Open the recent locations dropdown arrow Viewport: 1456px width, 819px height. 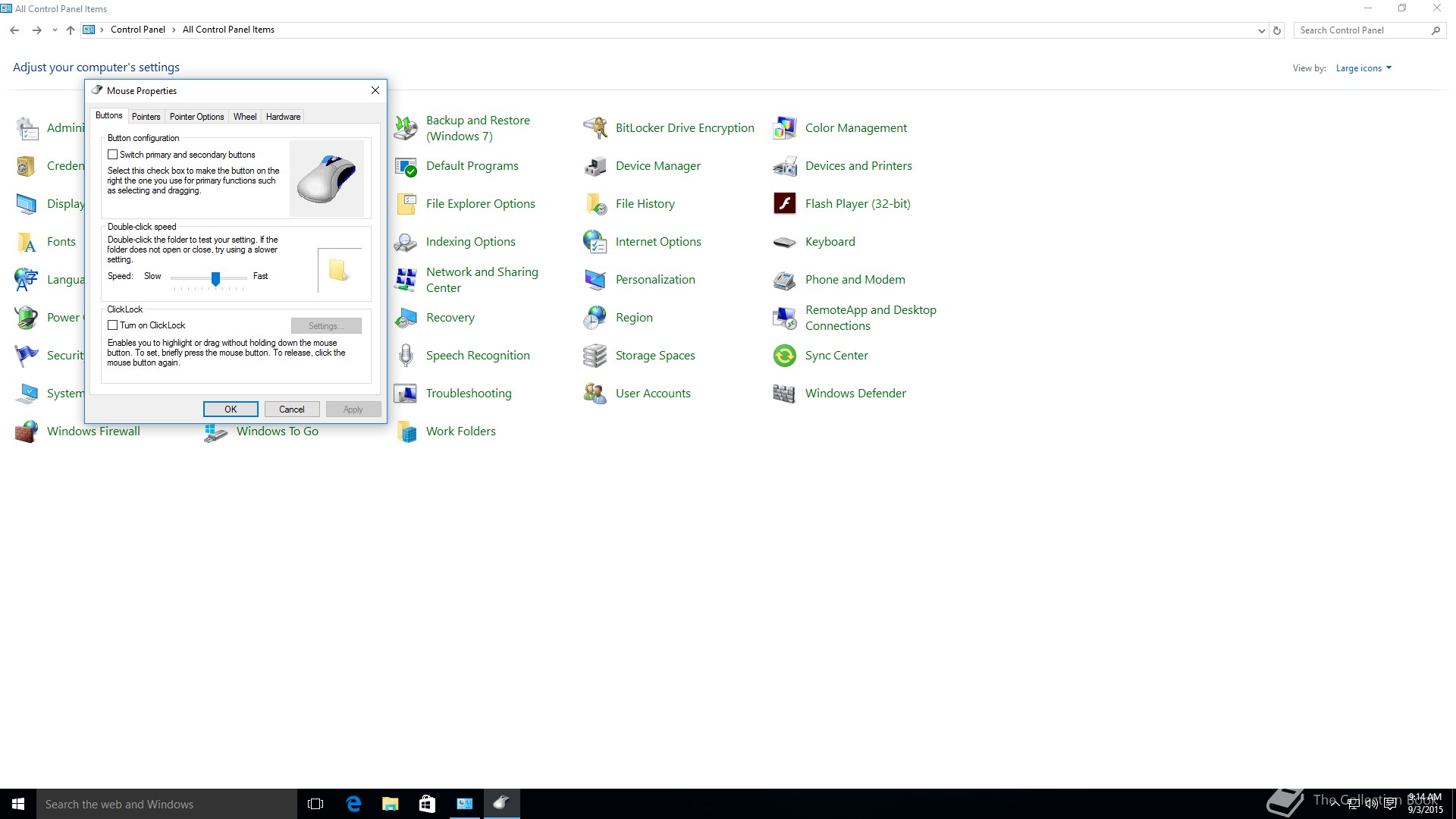55,30
